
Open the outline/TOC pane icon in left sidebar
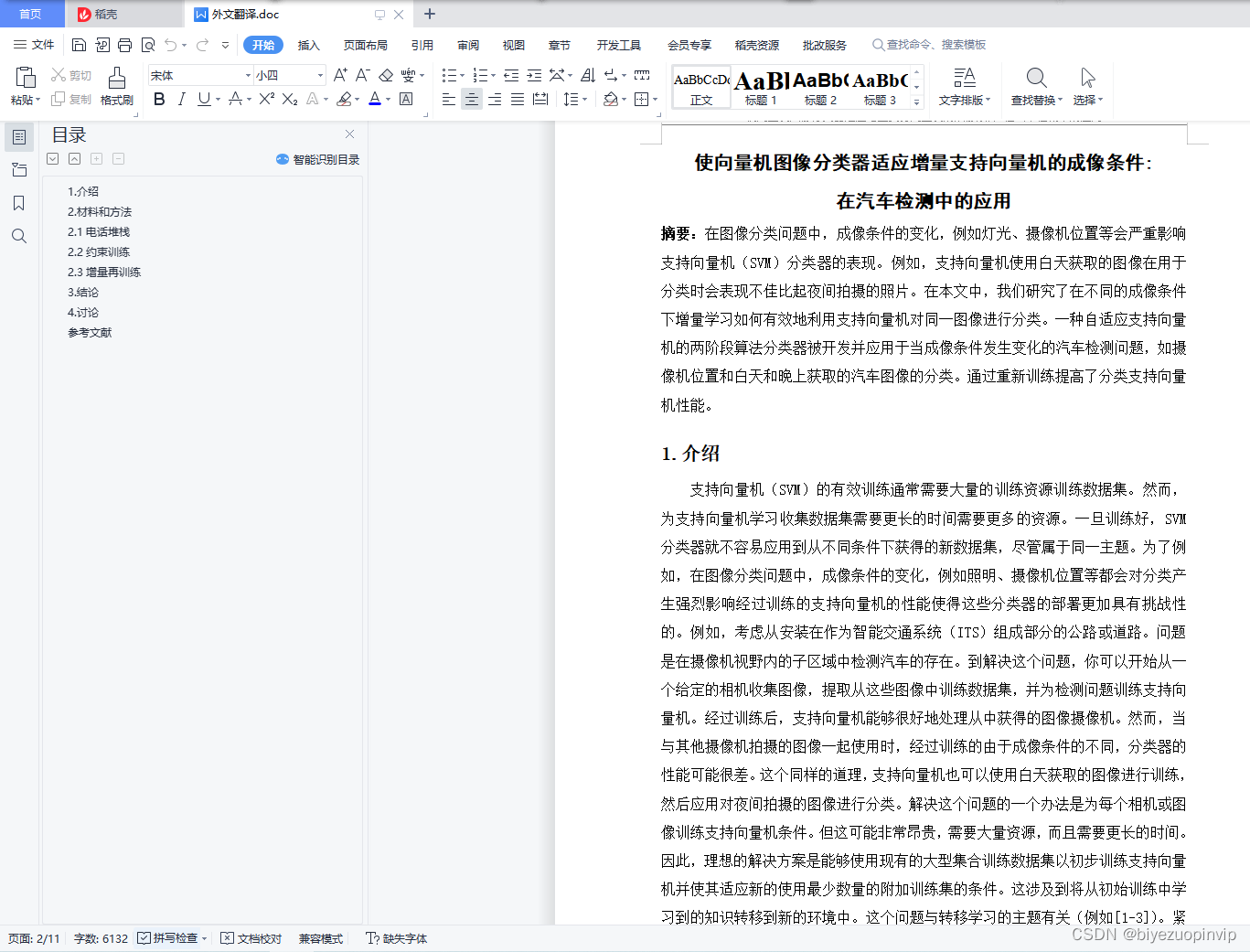tap(19, 137)
